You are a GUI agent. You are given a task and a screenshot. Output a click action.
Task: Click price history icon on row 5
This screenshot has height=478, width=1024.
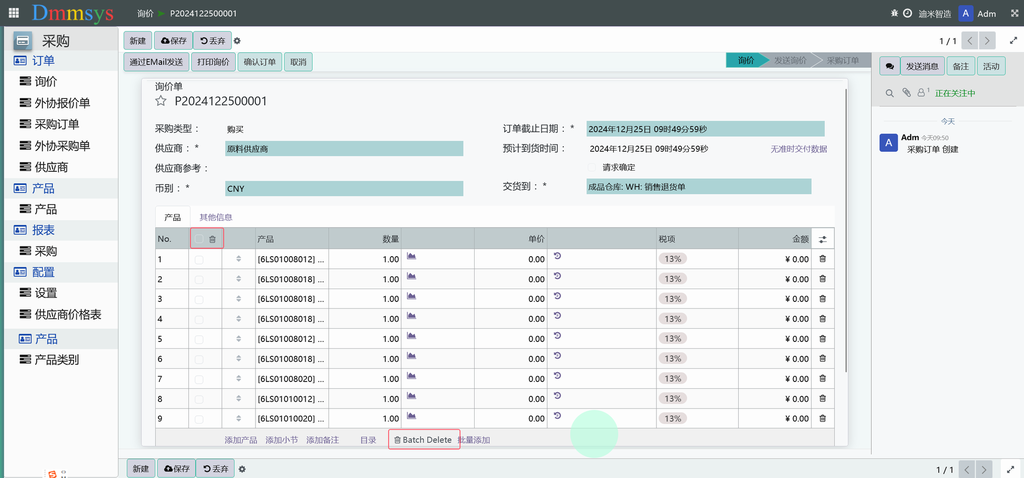point(557,336)
